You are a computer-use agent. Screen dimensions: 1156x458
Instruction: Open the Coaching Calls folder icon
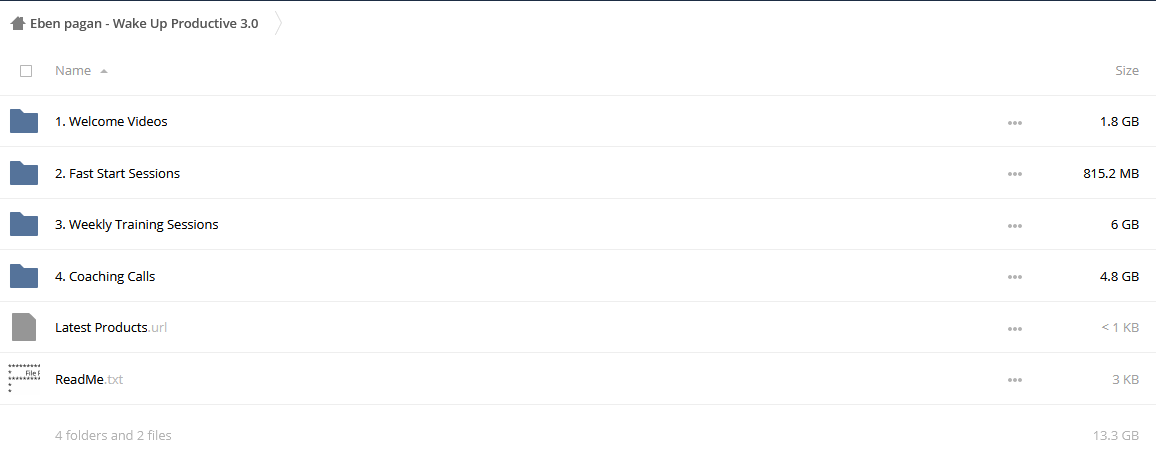pos(24,276)
